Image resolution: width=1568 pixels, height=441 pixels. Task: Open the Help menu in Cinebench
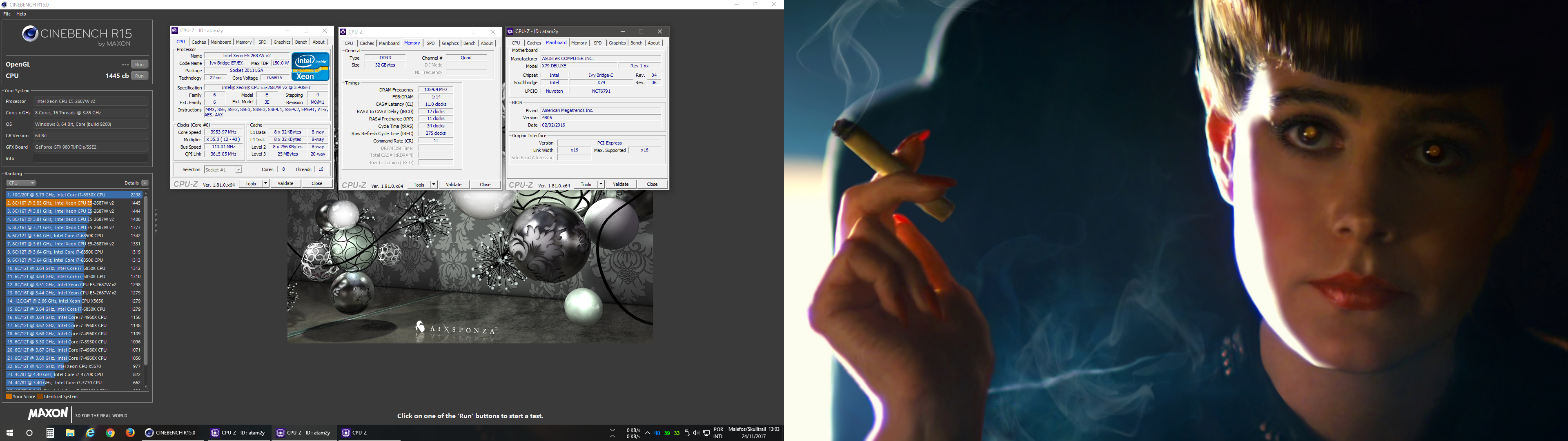tap(21, 14)
